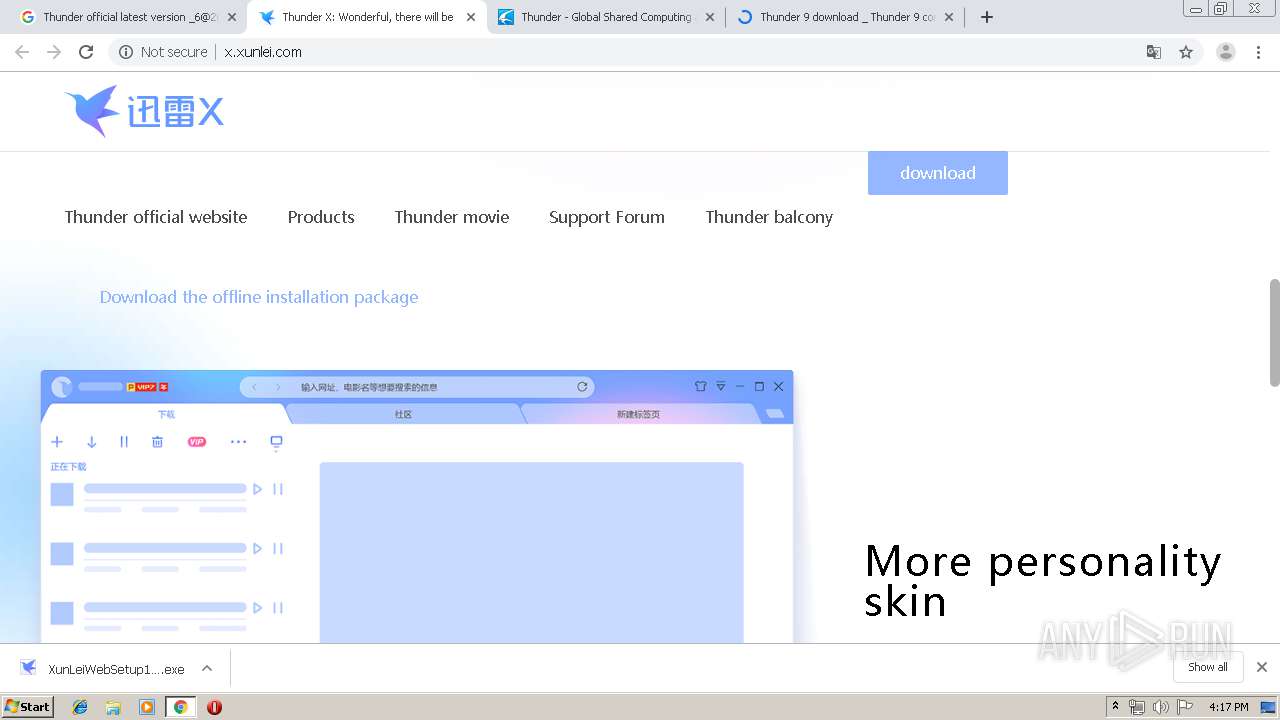Click the blue download button
The width and height of the screenshot is (1280, 720).
[x=938, y=173]
